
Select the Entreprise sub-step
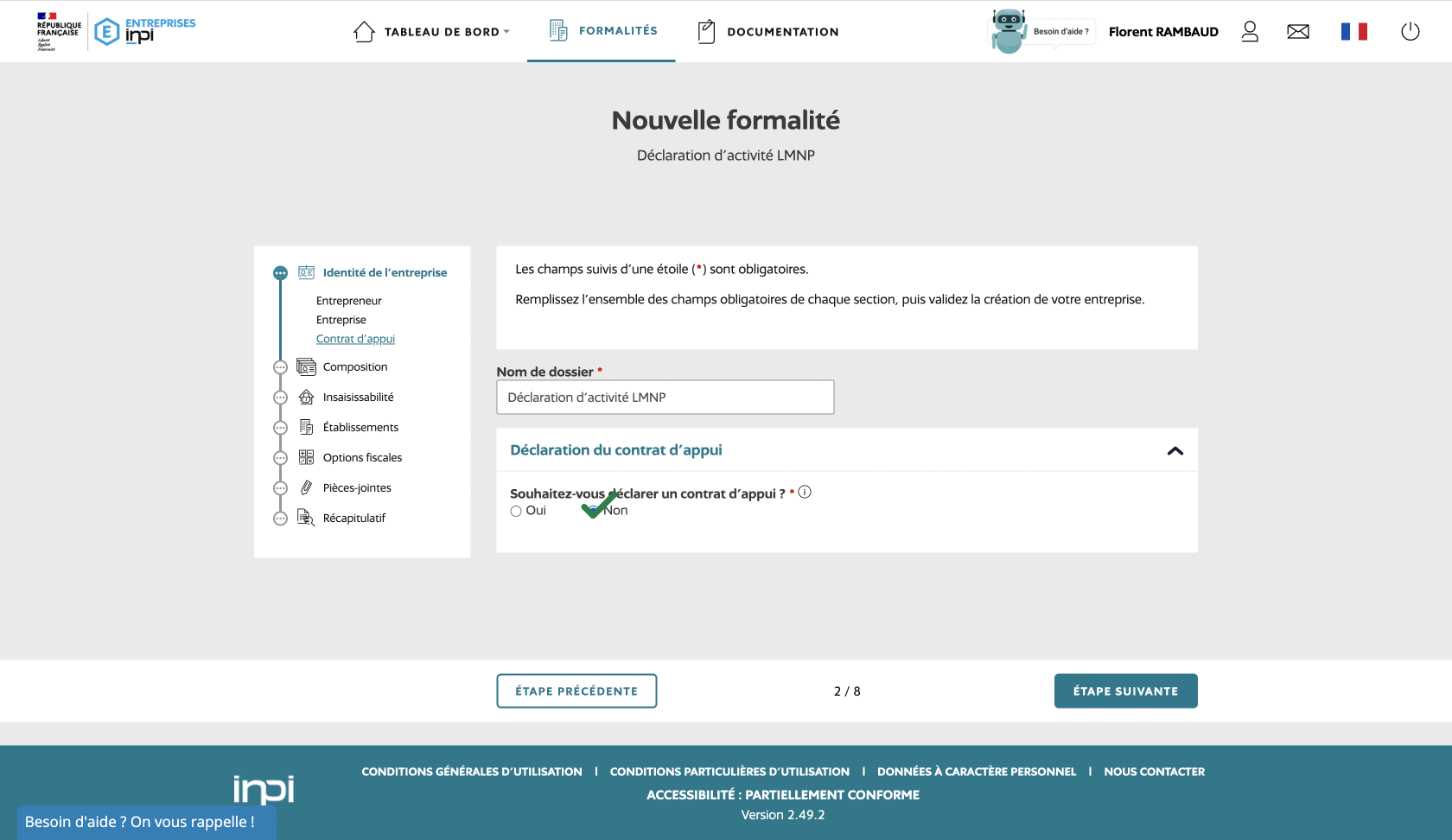pyautogui.click(x=341, y=320)
